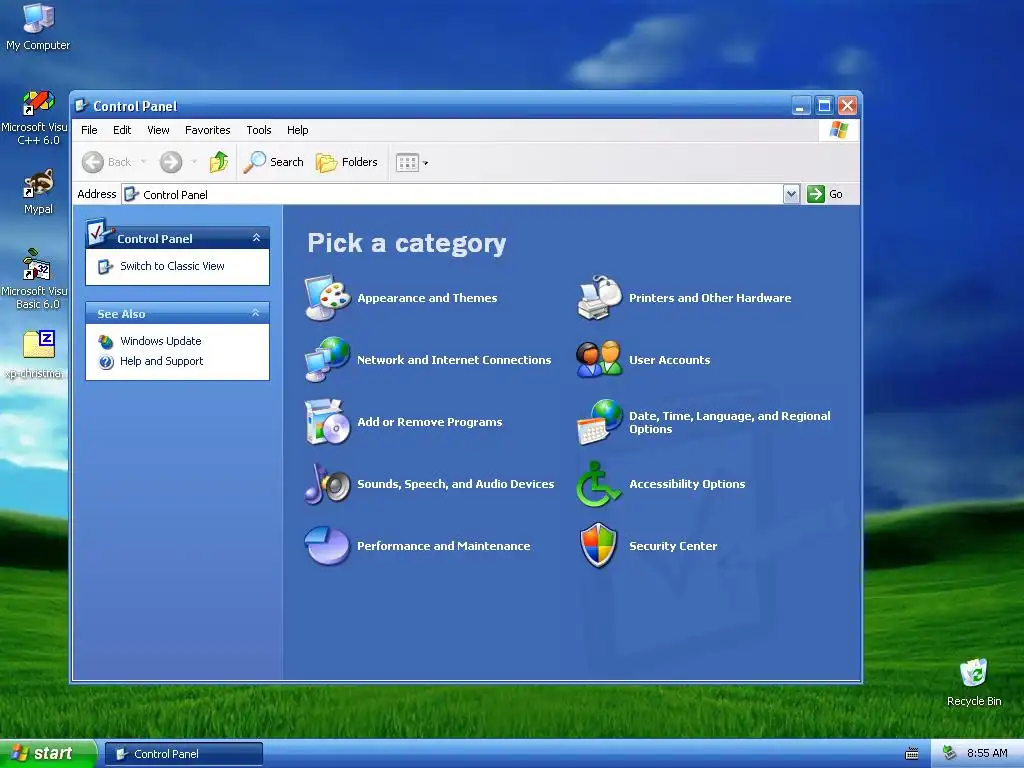The height and width of the screenshot is (768, 1024).
Task: Click the Start button
Action: click(48, 754)
